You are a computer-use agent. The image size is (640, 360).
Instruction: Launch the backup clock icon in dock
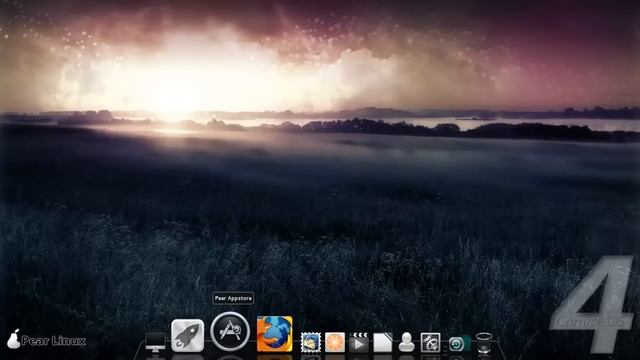point(459,344)
